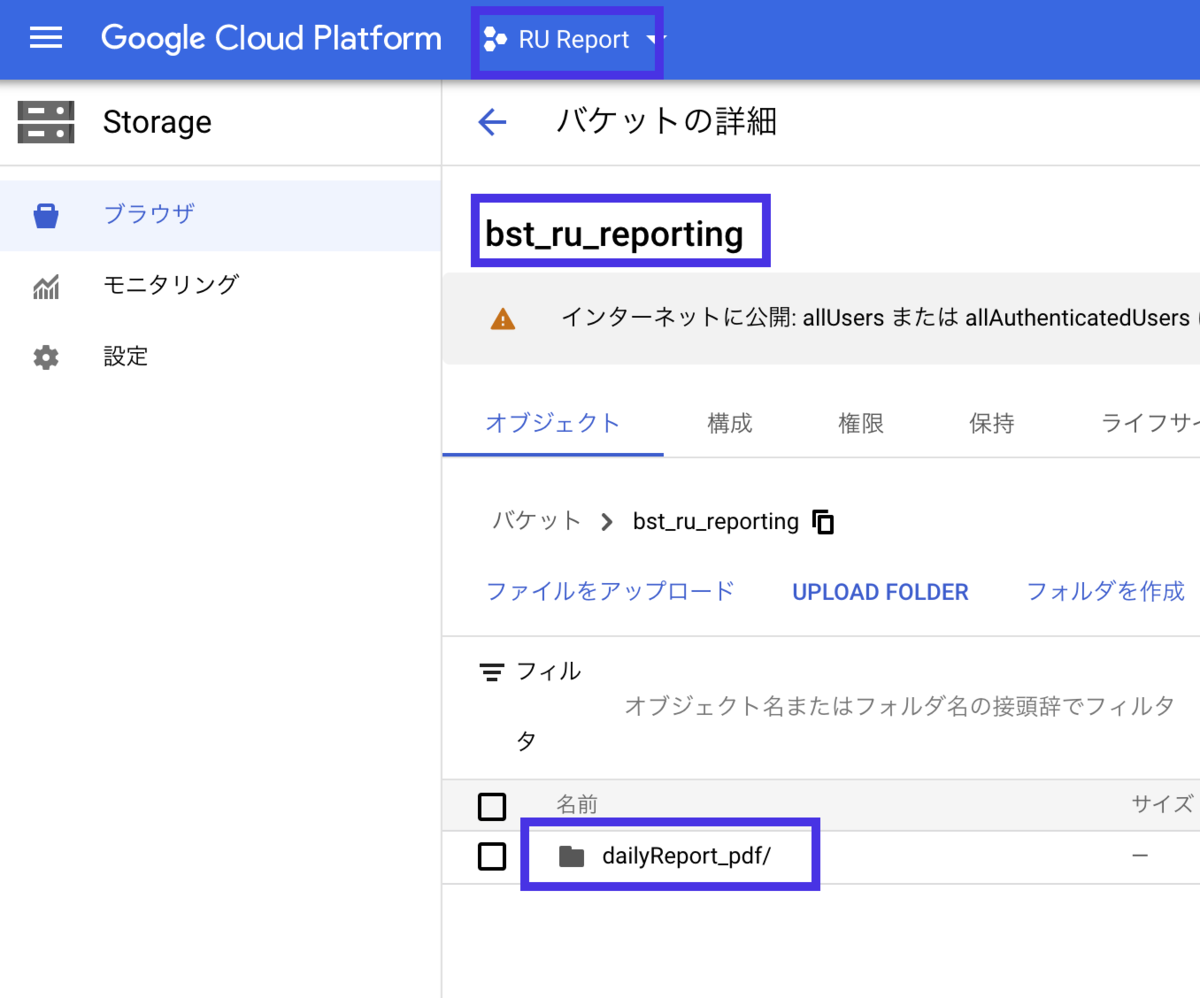Expand the RU Report project dropdown arrow

pyautogui.click(x=653, y=40)
